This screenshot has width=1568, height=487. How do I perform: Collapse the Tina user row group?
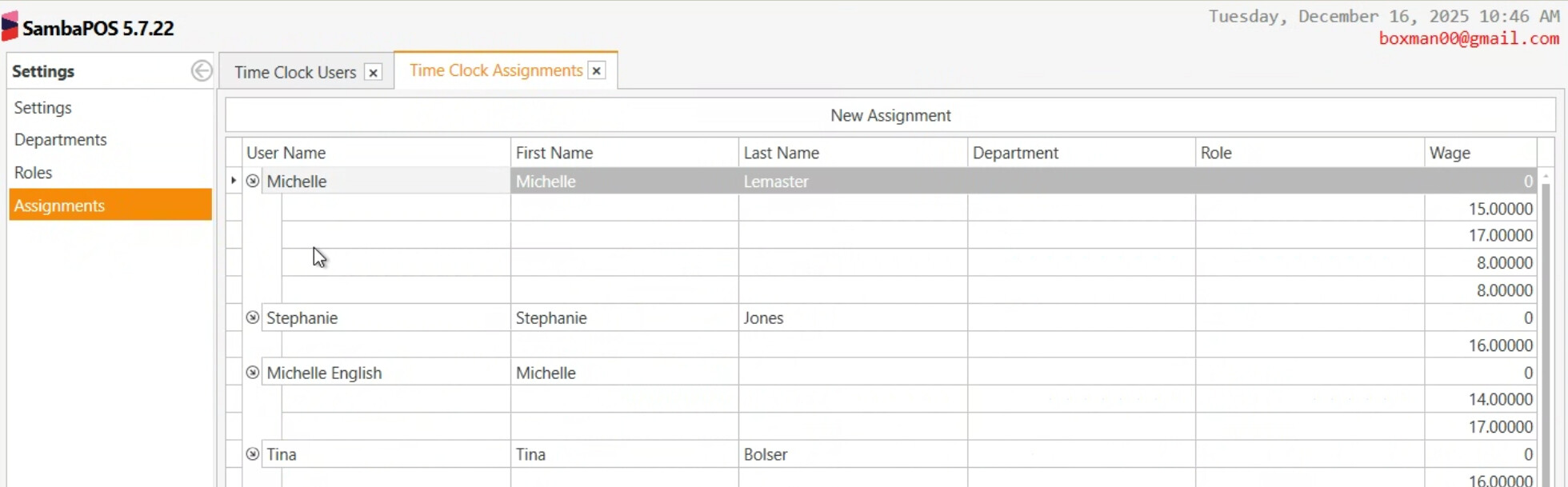tap(253, 454)
